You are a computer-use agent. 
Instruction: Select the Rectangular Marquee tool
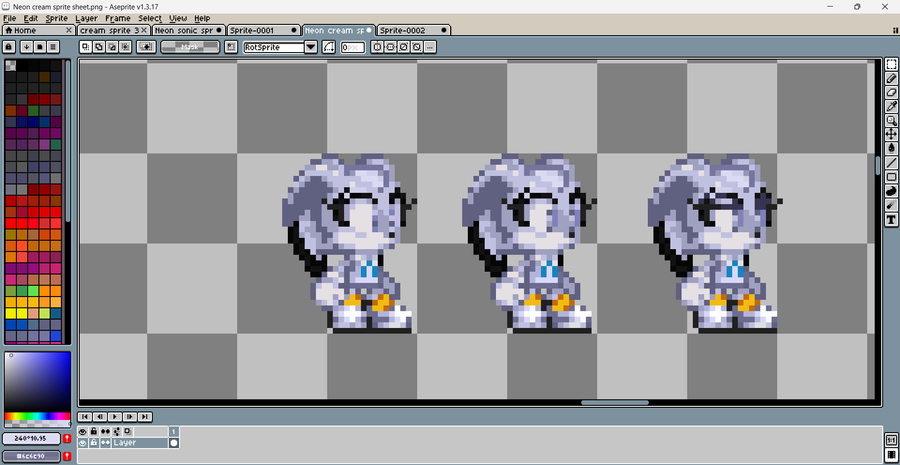(891, 64)
